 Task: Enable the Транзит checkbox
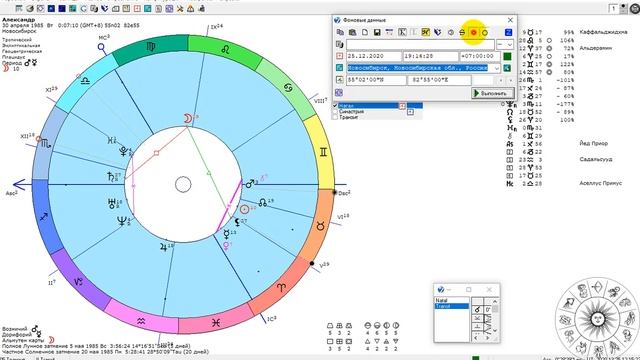[x=335, y=117]
